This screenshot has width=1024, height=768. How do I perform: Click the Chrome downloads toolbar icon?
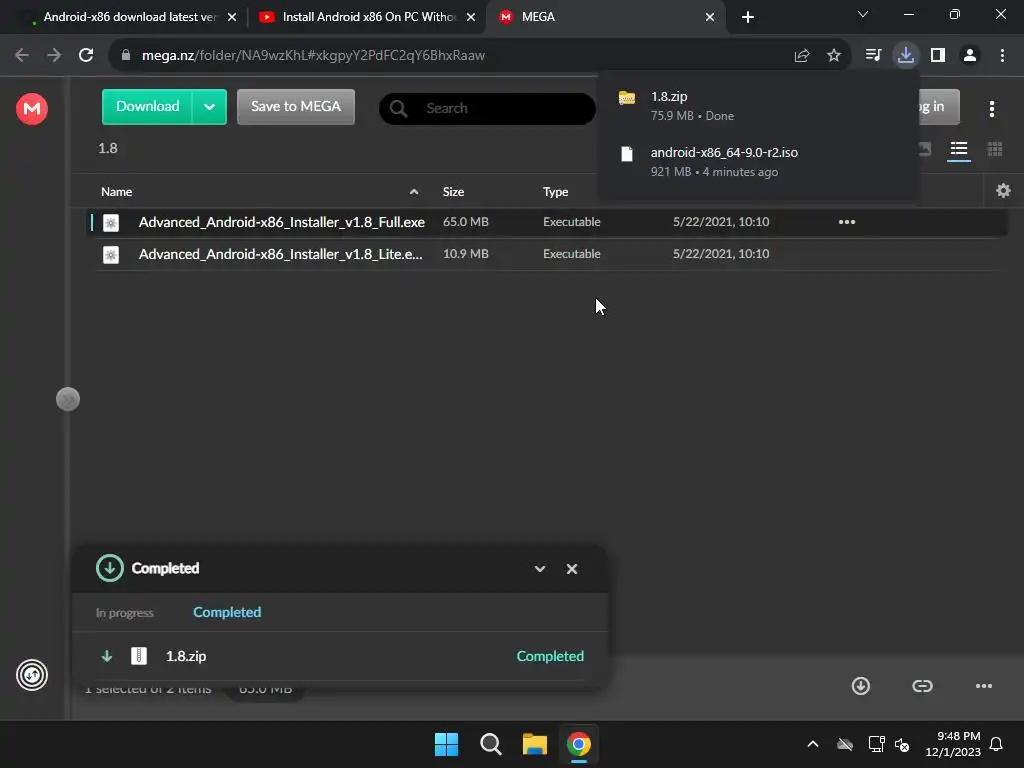(906, 55)
